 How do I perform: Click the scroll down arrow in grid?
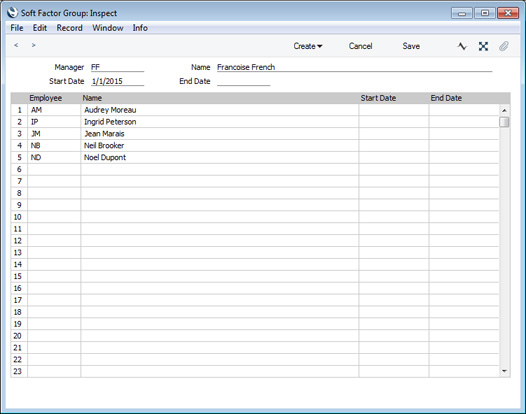coord(504,371)
